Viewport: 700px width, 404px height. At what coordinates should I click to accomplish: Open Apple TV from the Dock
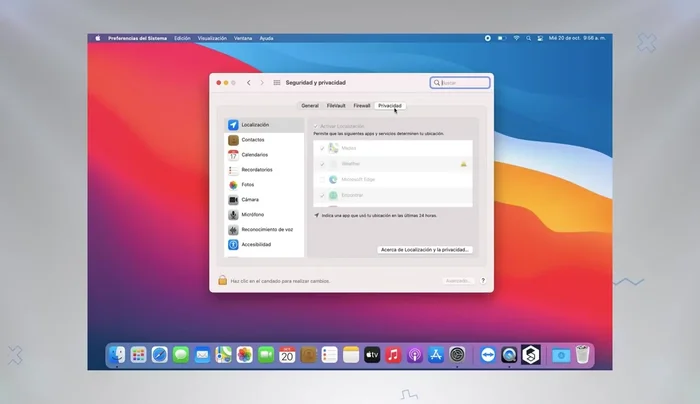click(x=372, y=355)
